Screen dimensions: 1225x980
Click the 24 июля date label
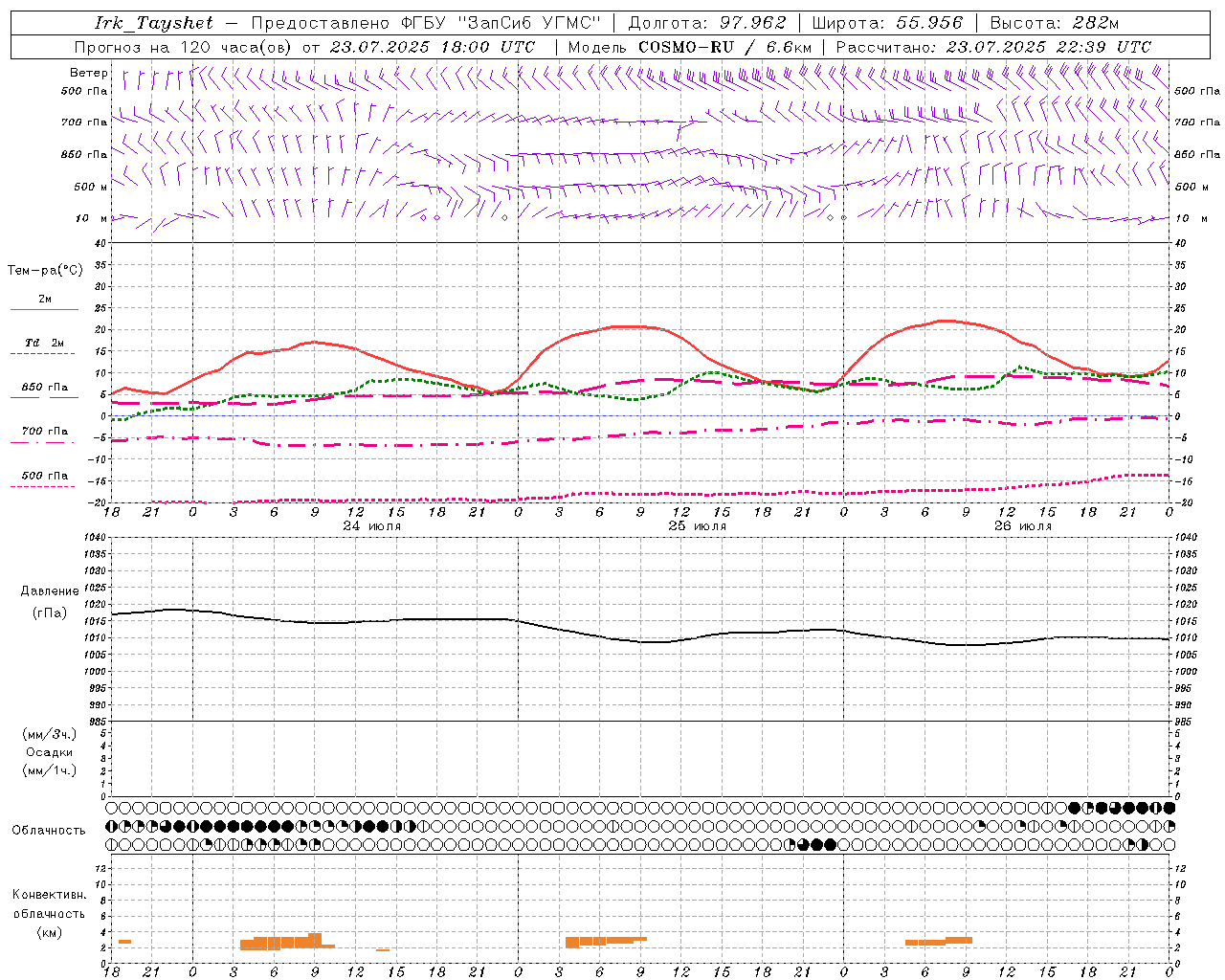click(371, 526)
